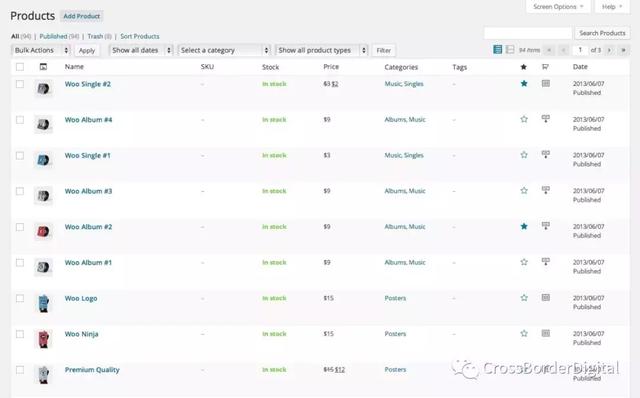Expand the Help panel
Image resolution: width=640 pixels, height=398 pixels.
point(612,7)
